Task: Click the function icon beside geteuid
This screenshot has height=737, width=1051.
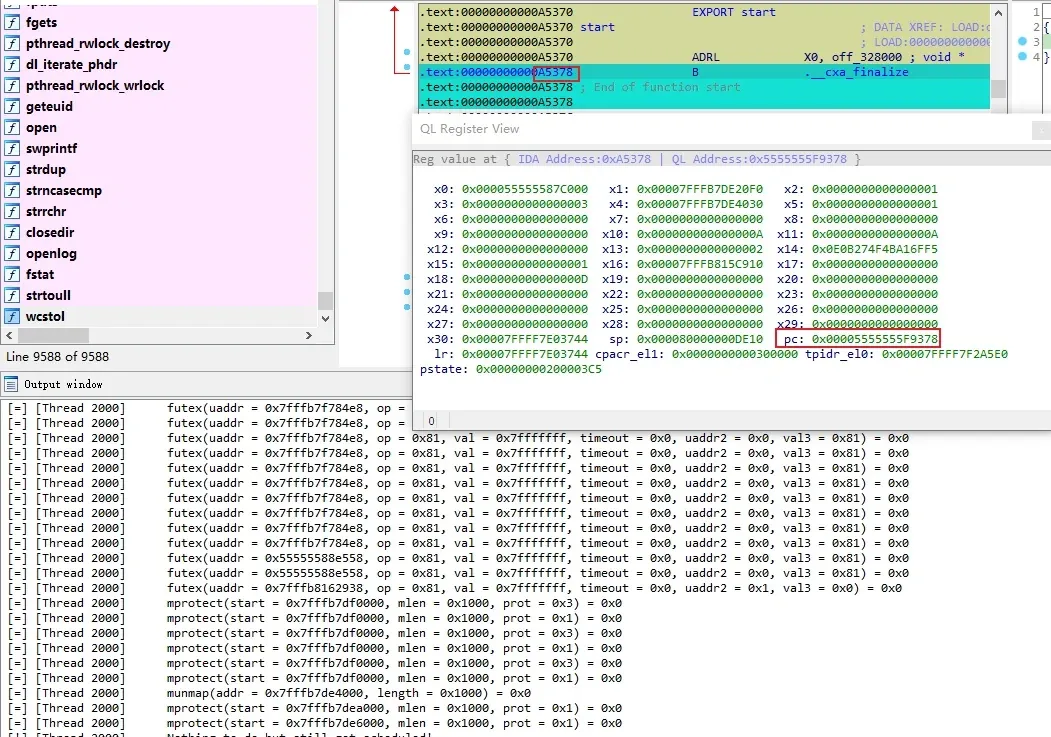Action: (11, 107)
